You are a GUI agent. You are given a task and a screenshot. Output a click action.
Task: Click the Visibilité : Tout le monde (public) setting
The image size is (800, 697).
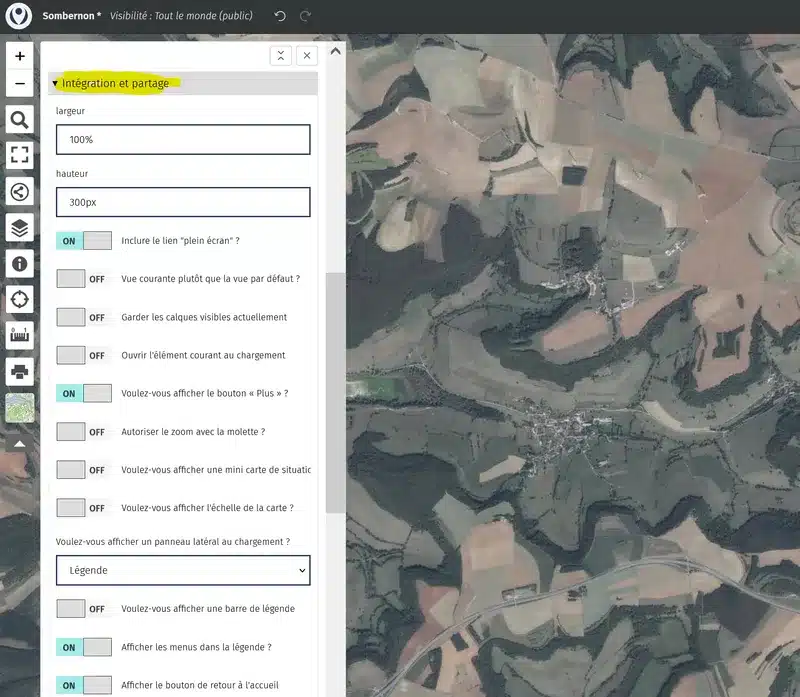[x=181, y=16]
